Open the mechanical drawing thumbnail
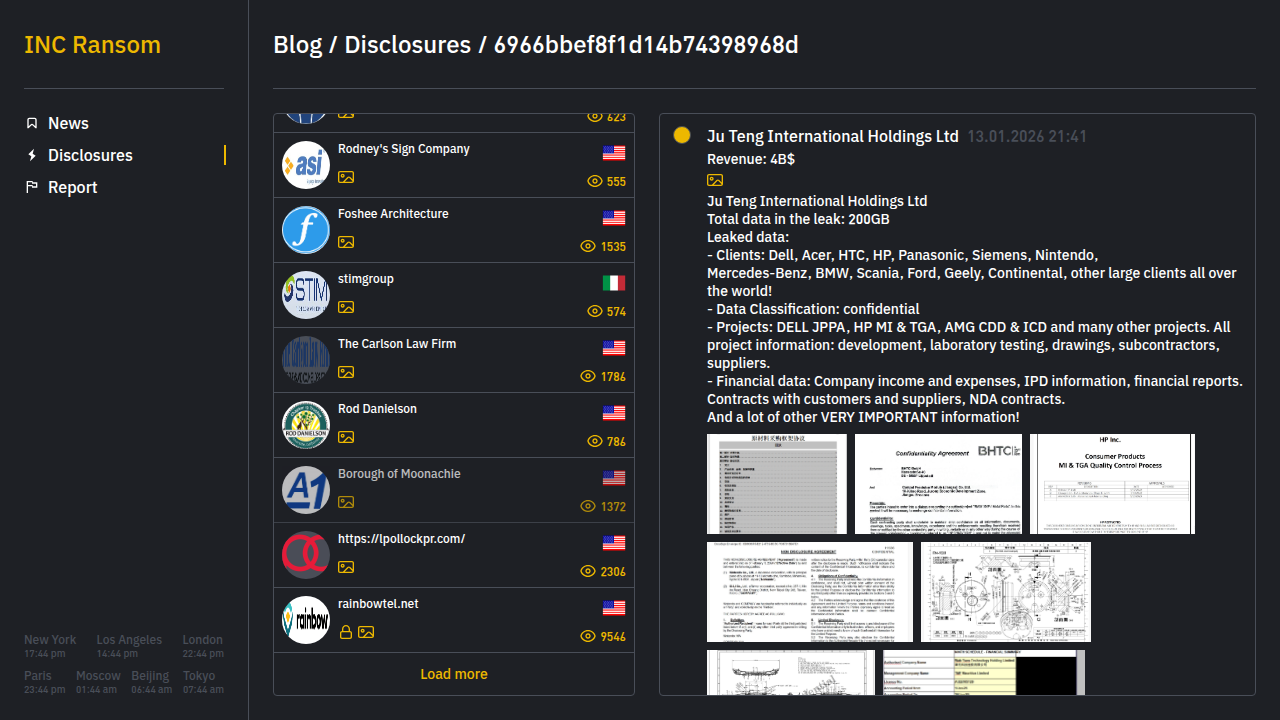 coord(1005,592)
